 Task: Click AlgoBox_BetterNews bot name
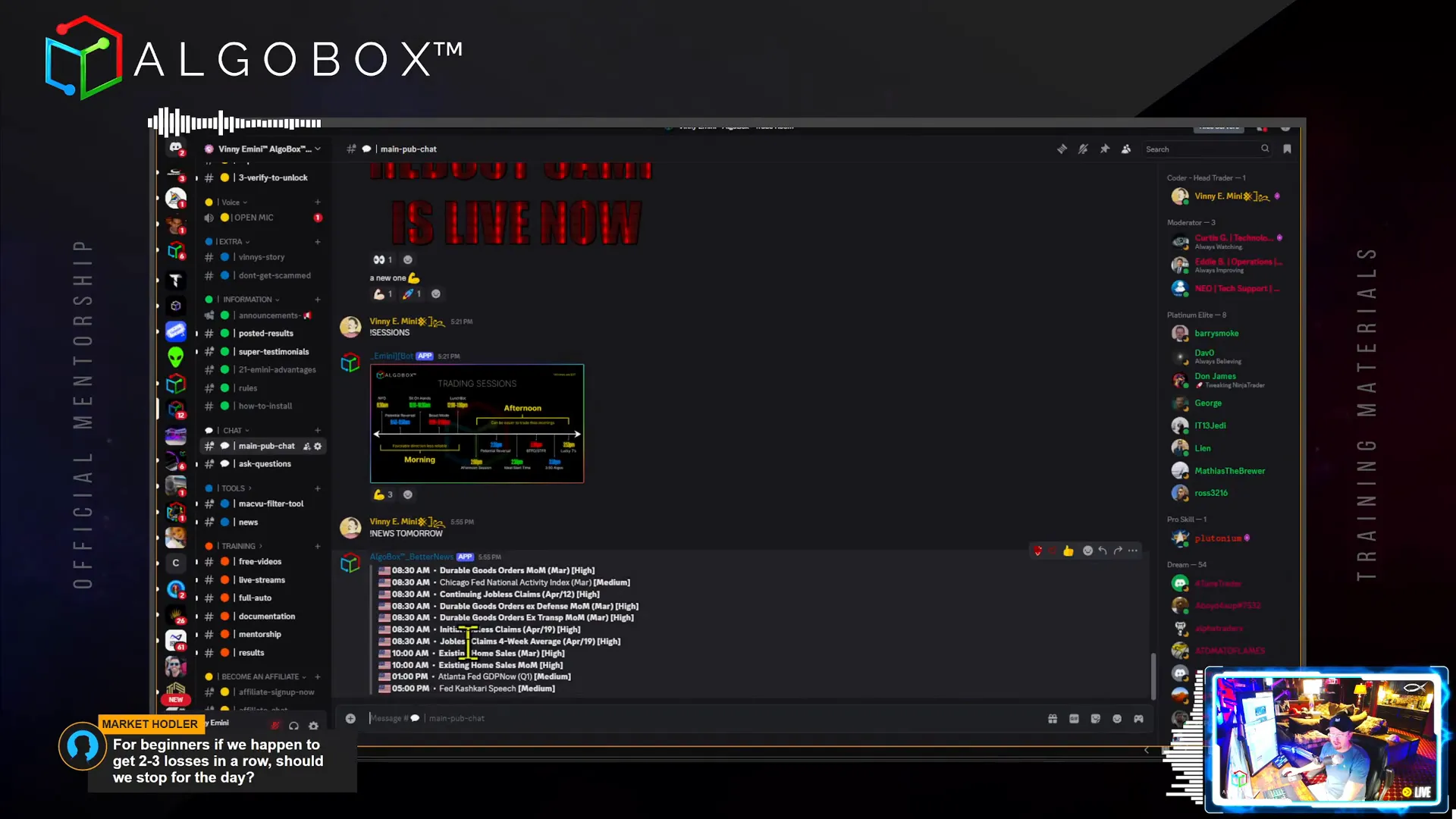(412, 557)
